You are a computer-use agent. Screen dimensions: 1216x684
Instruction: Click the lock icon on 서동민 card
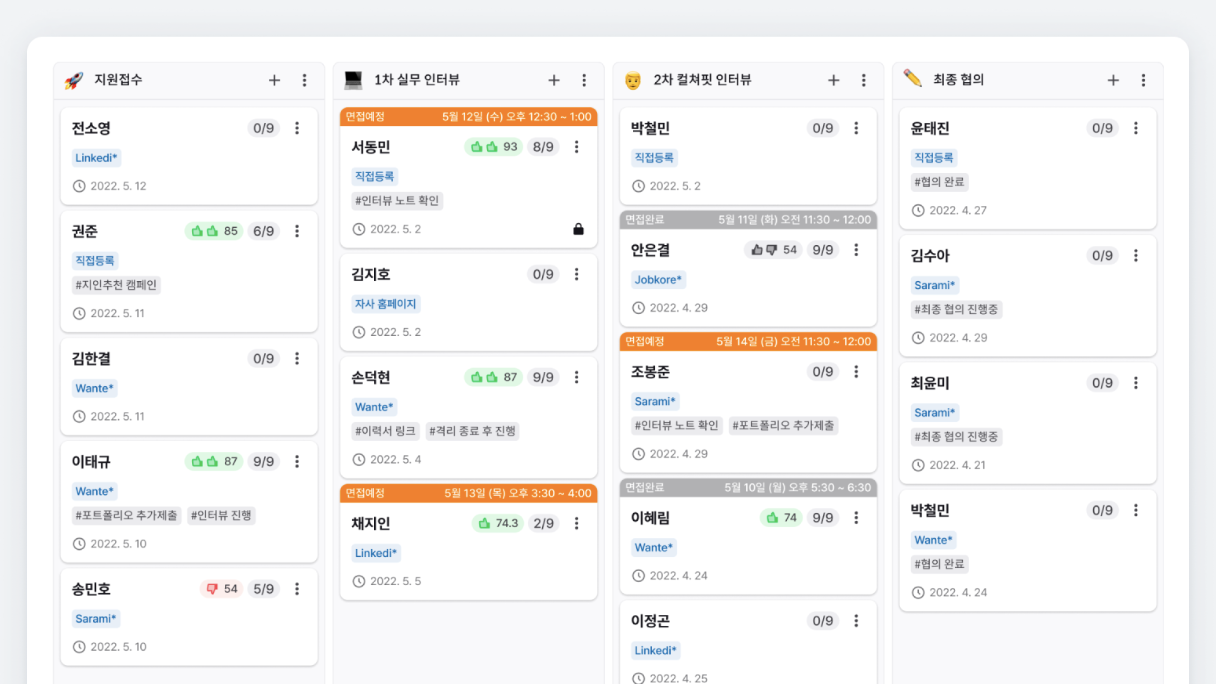578,229
